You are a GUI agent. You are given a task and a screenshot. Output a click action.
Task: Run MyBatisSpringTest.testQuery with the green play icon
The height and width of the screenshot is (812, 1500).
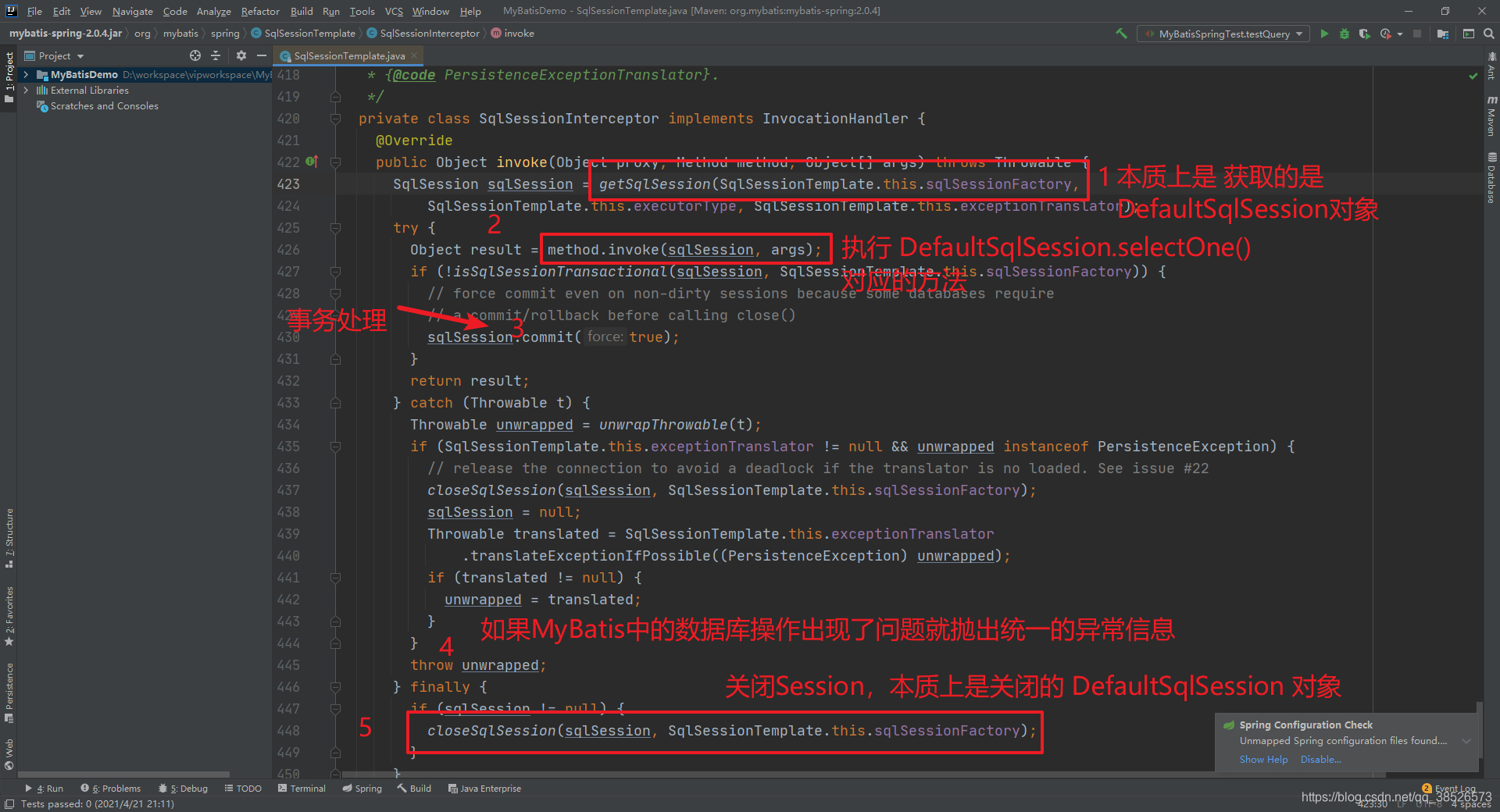coord(1324,34)
